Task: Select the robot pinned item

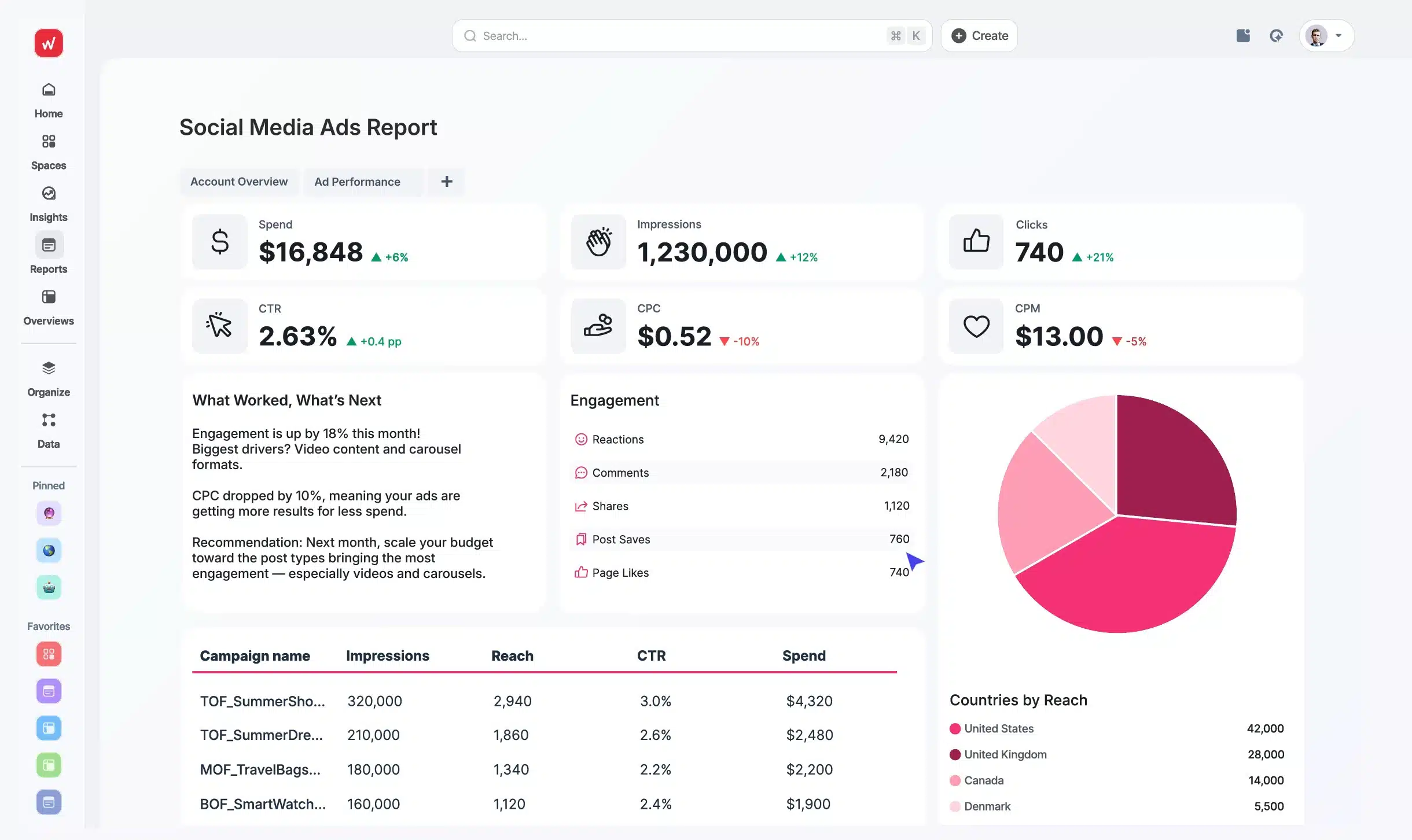Action: click(48, 587)
